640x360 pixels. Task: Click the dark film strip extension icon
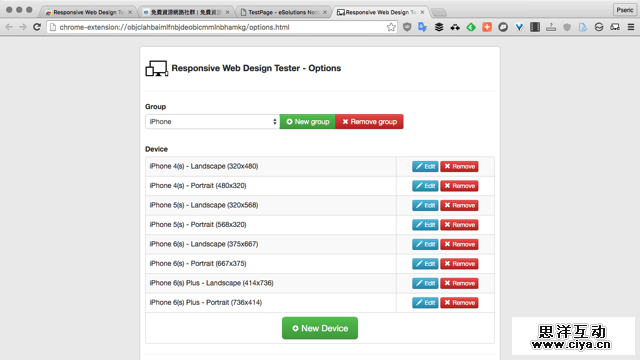click(535, 27)
